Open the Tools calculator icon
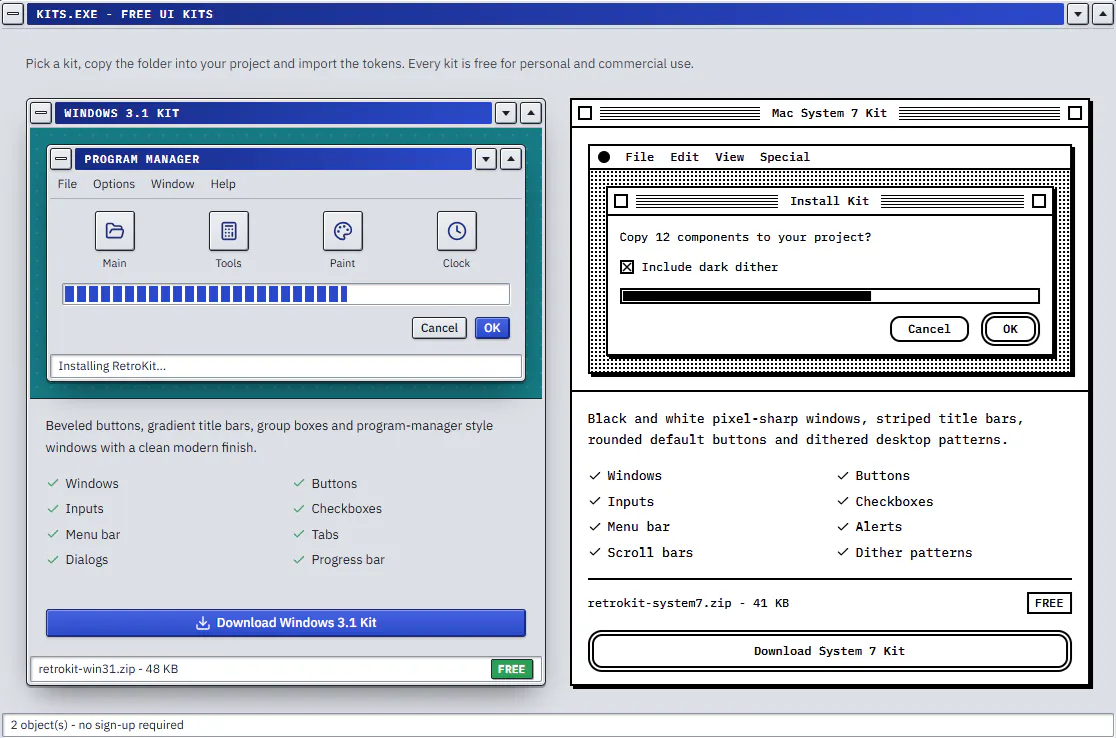Screen dimensions: 1116x738 click(228, 231)
